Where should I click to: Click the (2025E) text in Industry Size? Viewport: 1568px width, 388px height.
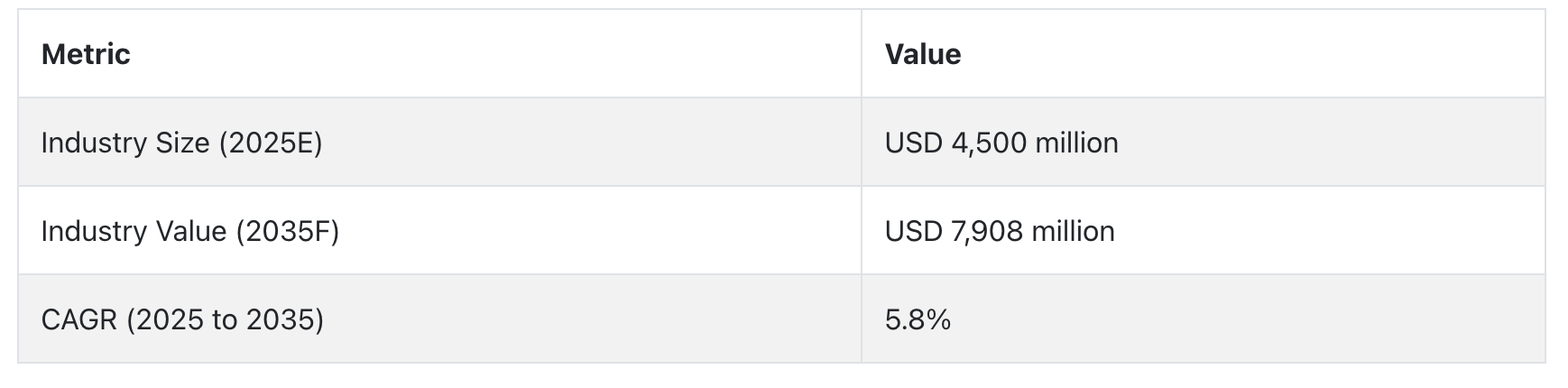point(271,143)
